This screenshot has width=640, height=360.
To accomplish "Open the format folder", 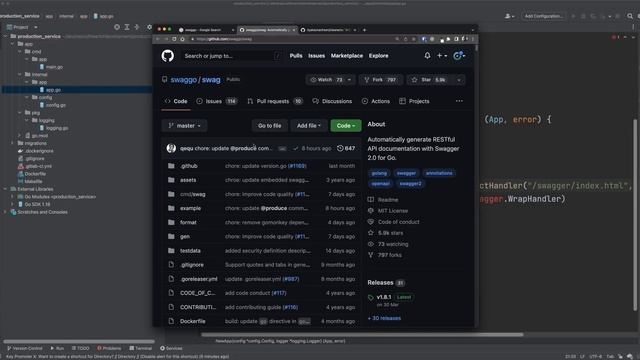I will (x=188, y=222).
